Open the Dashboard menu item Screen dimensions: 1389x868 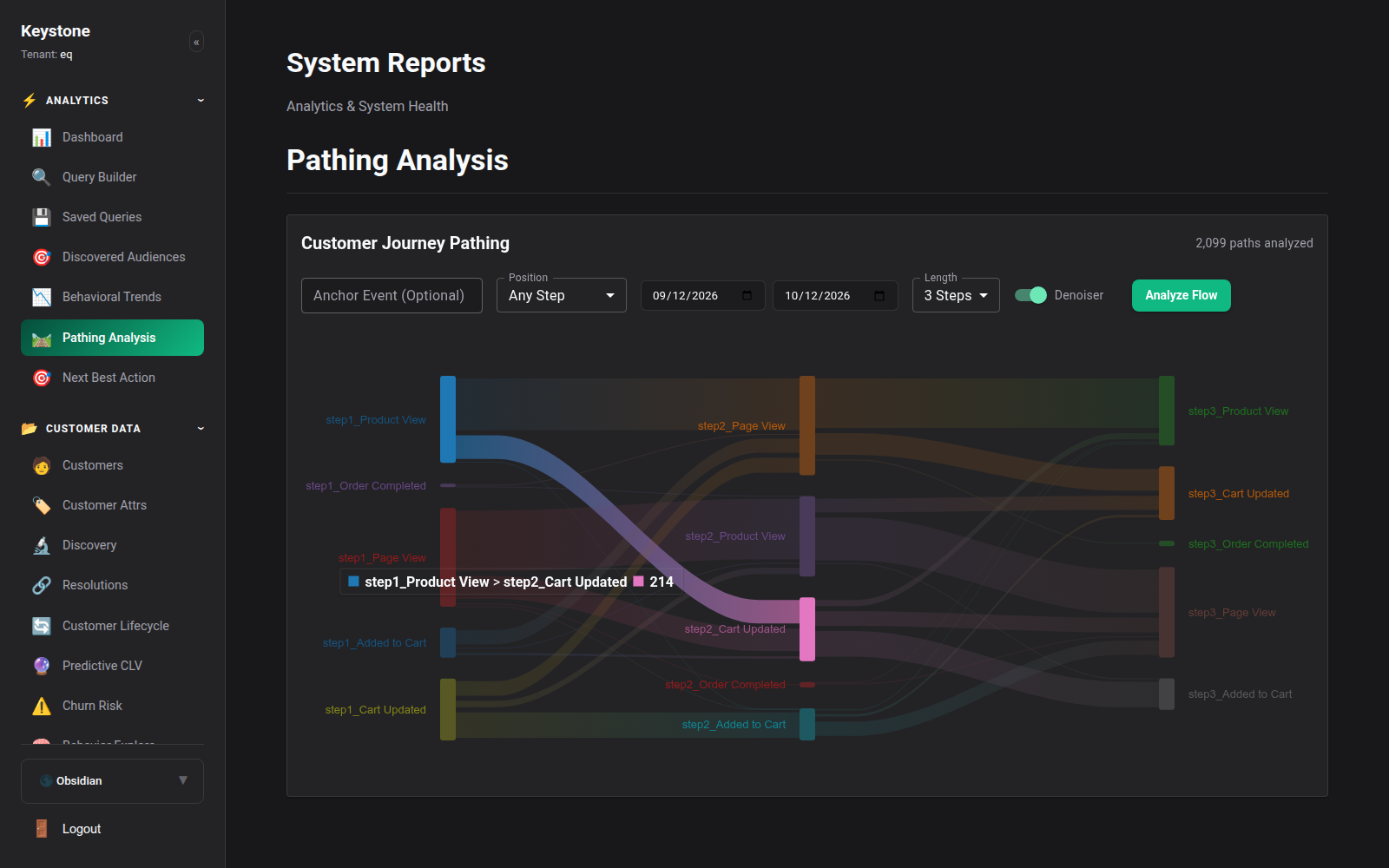click(x=112, y=137)
